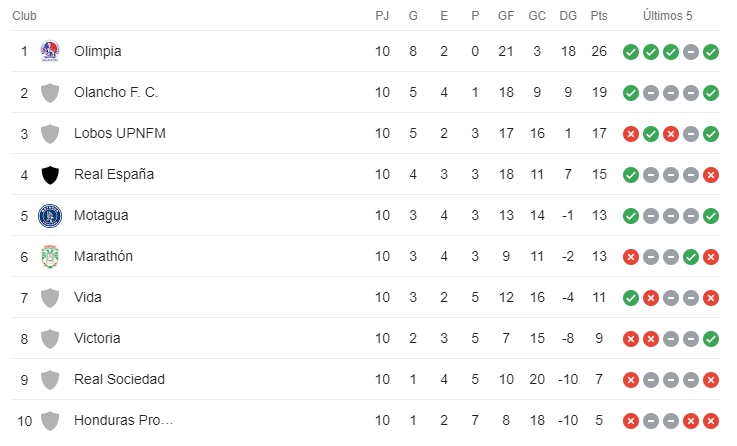Click Real España's red loss result icon
The height and width of the screenshot is (446, 737).
[x=711, y=175]
